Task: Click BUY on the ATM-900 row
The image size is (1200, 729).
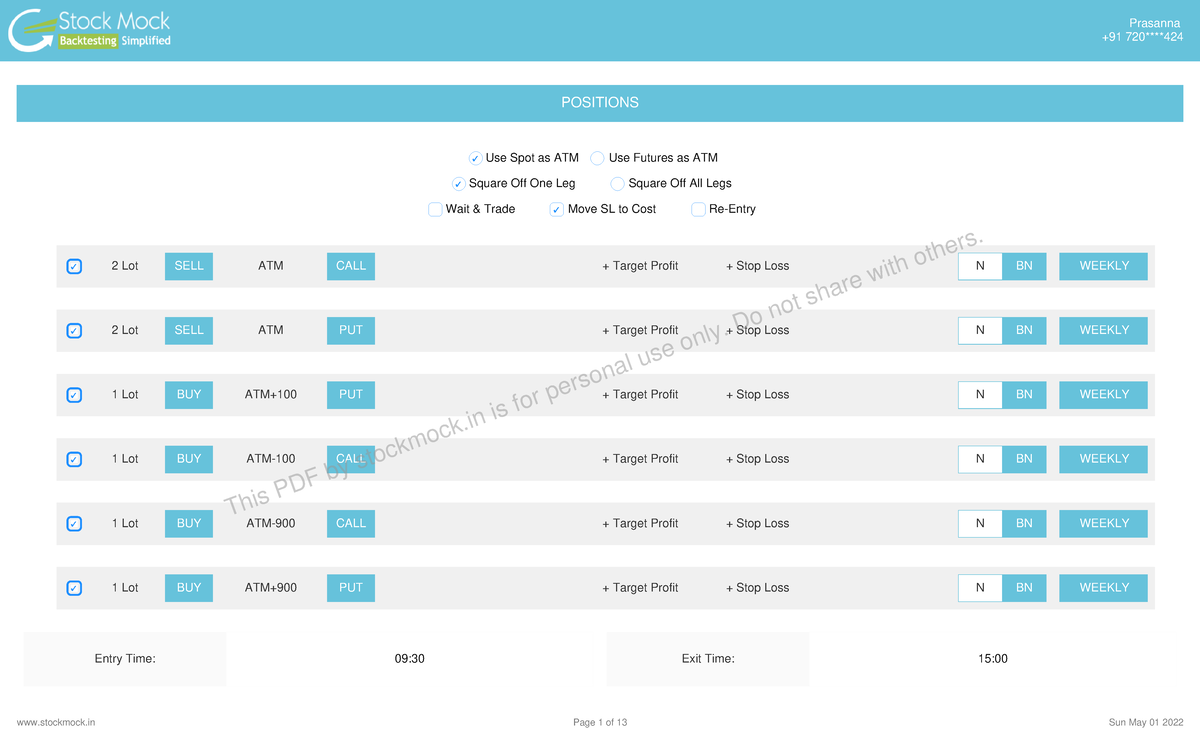Action: tap(188, 523)
